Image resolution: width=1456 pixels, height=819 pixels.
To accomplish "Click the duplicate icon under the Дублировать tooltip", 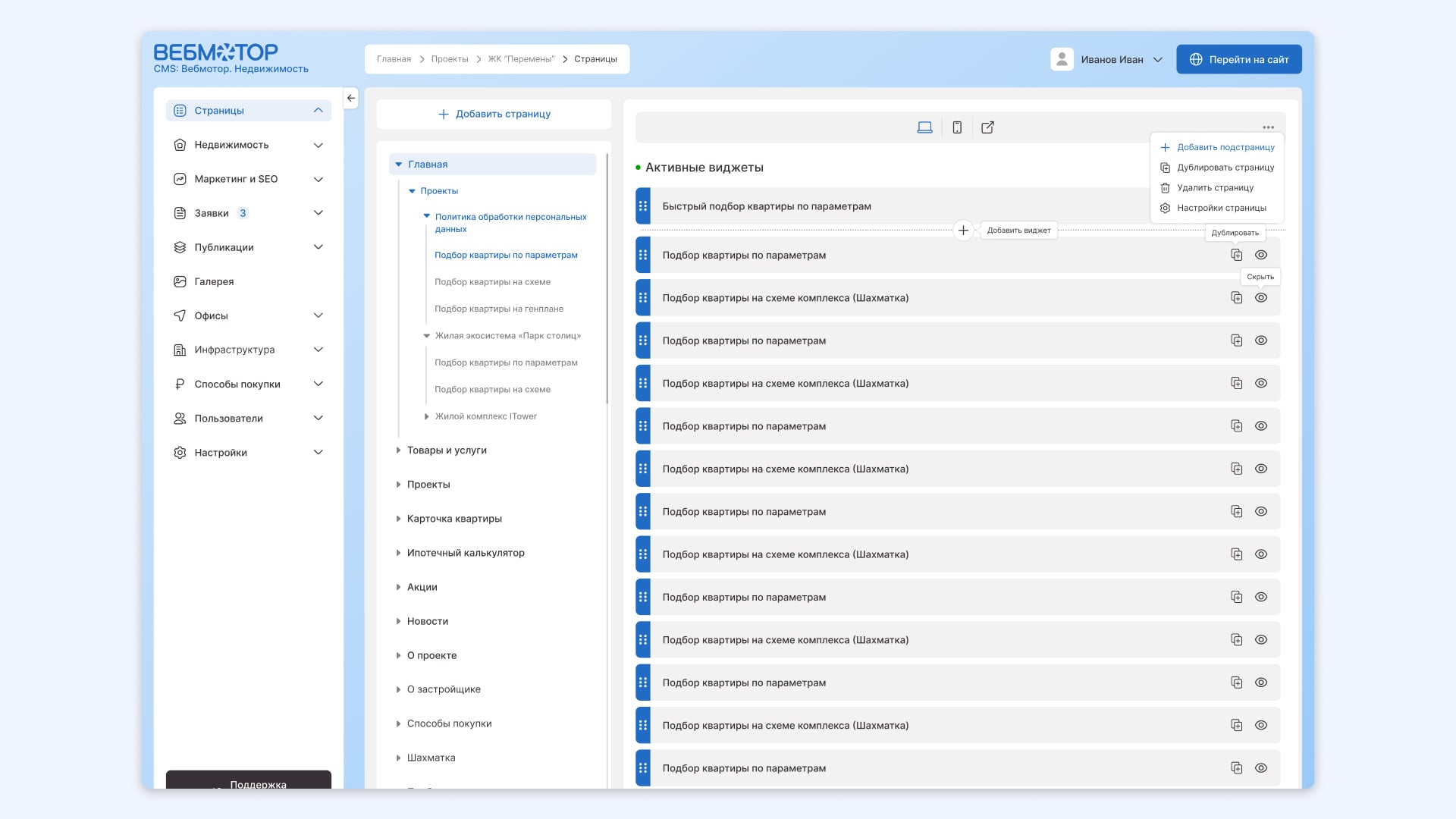I will point(1236,255).
